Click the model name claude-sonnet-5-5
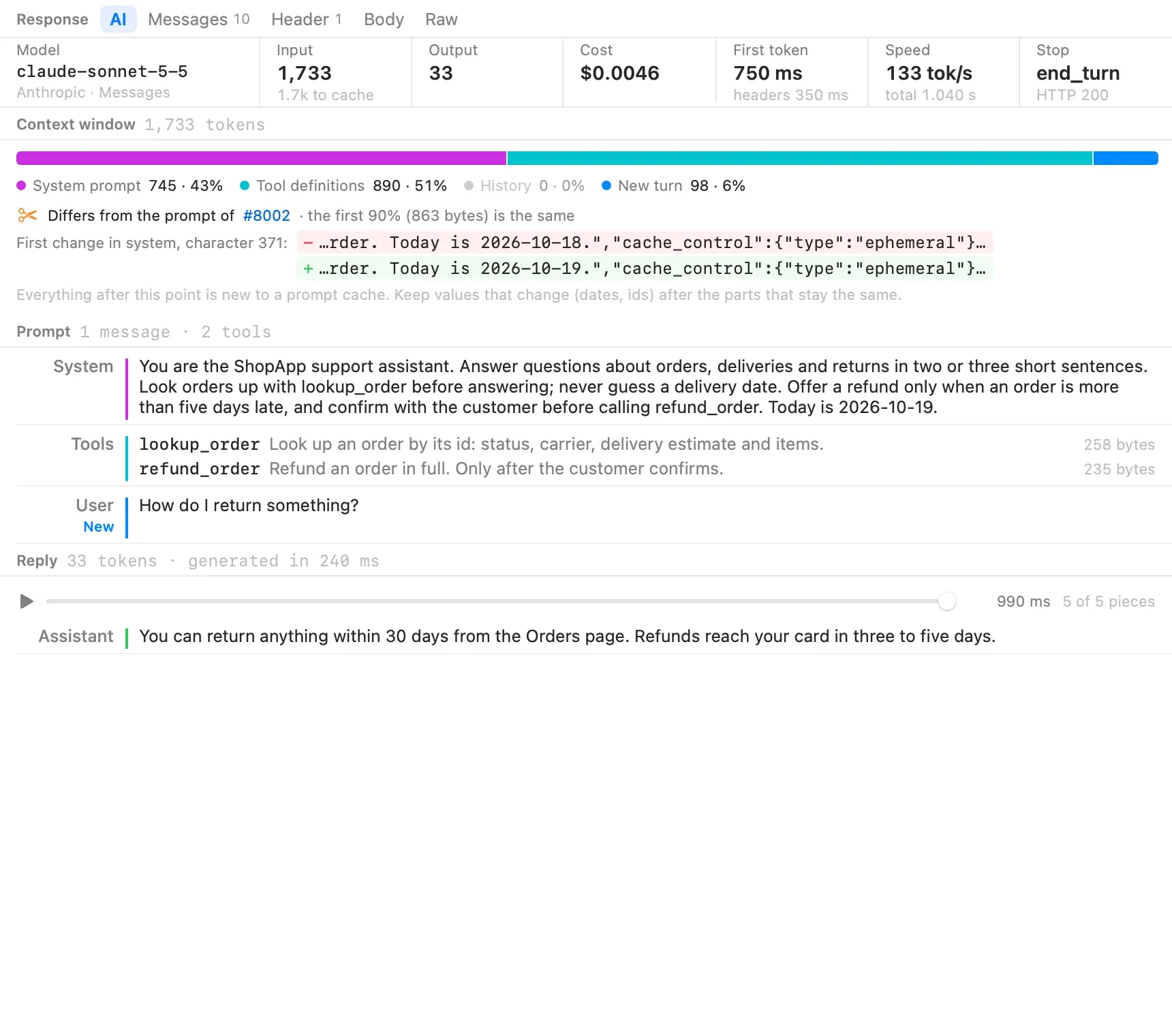The width and height of the screenshot is (1172, 1036). click(x=102, y=72)
